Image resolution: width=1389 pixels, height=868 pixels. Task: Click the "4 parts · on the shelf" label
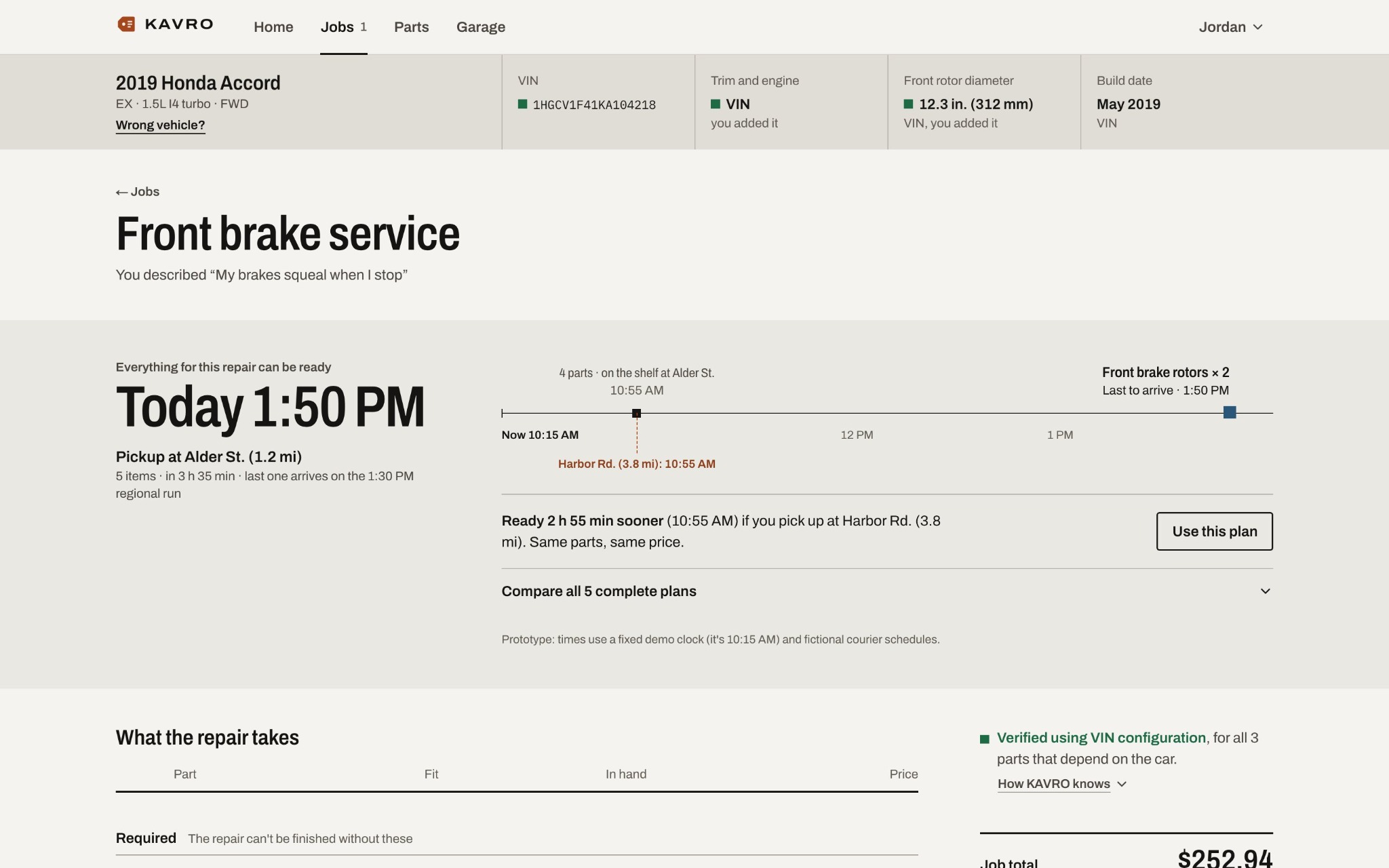pyautogui.click(x=636, y=373)
